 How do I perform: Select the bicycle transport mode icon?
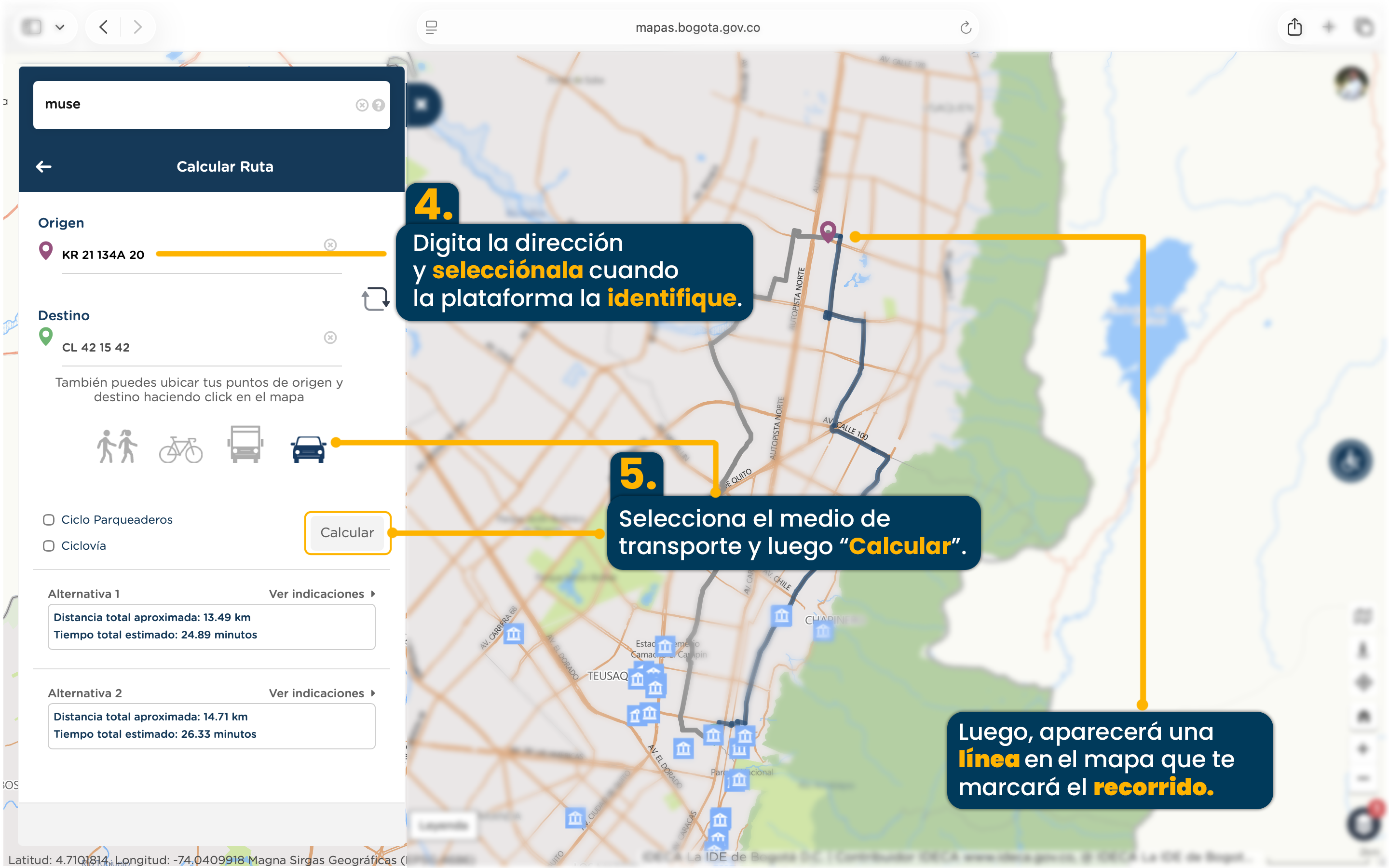[181, 449]
